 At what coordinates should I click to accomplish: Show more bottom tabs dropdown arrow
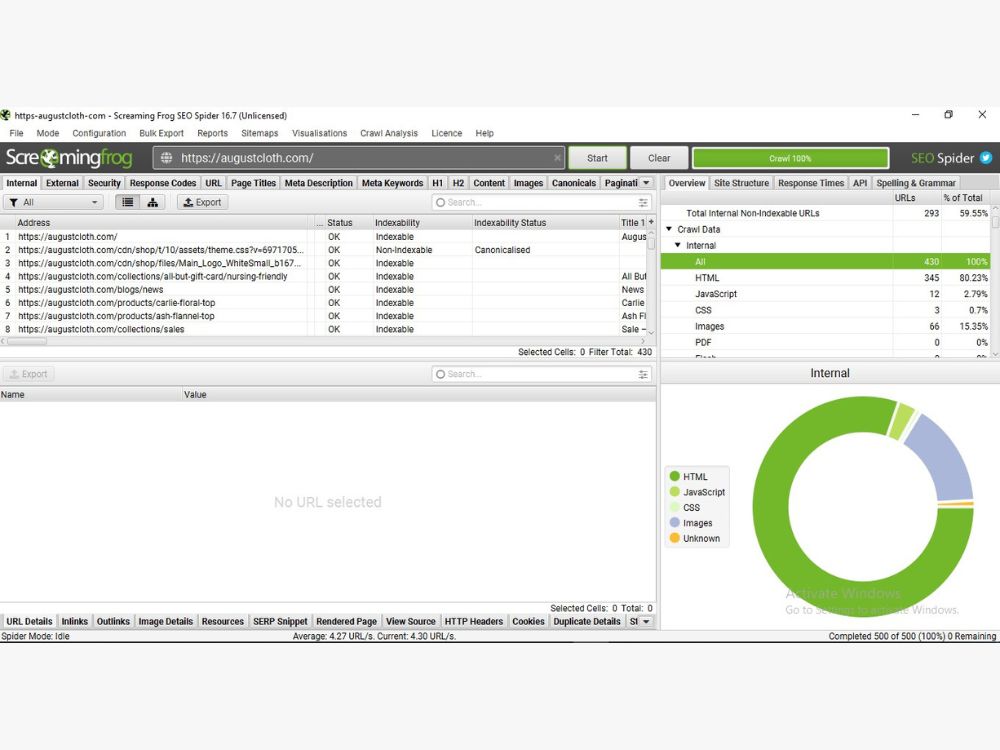pos(646,621)
